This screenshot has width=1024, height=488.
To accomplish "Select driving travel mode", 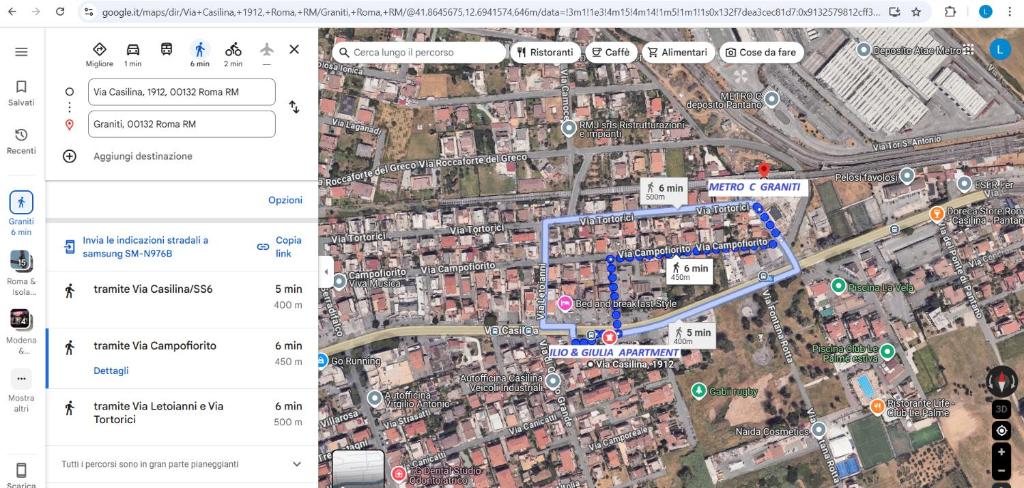I will 133,52.
